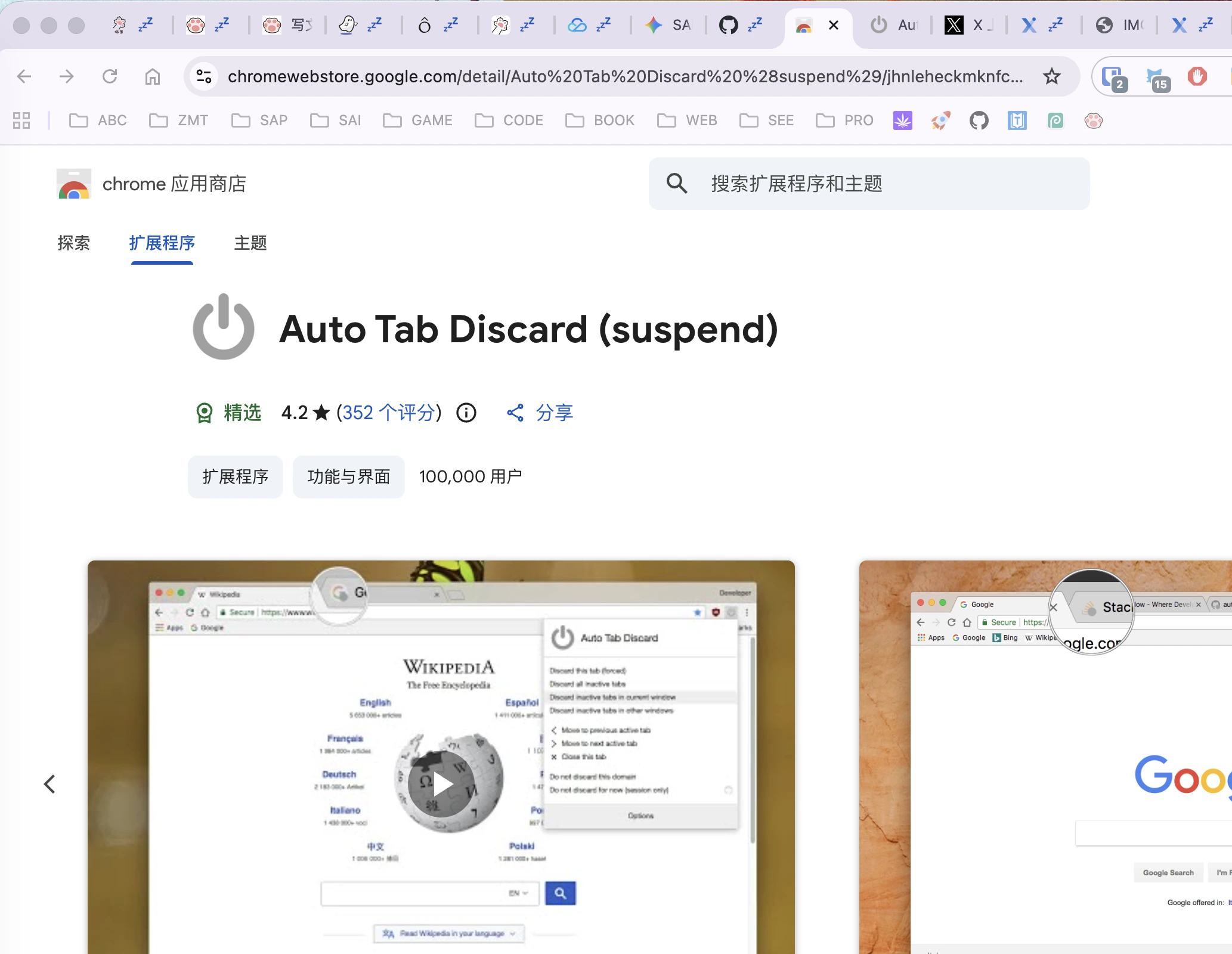1232x954 pixels.
Task: Toggle the bookmark star for this page
Action: (1052, 76)
